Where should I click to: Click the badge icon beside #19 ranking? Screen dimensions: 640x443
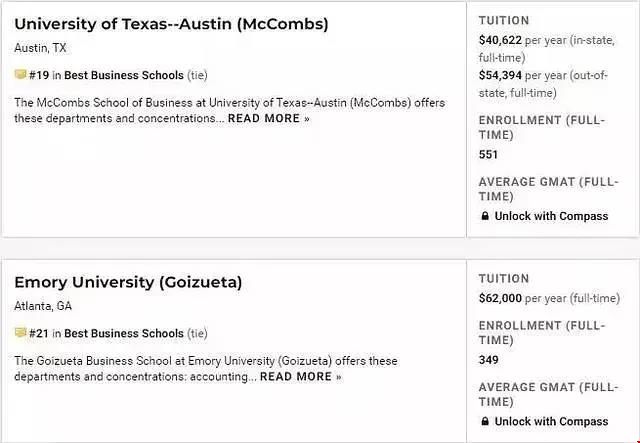tap(20, 74)
